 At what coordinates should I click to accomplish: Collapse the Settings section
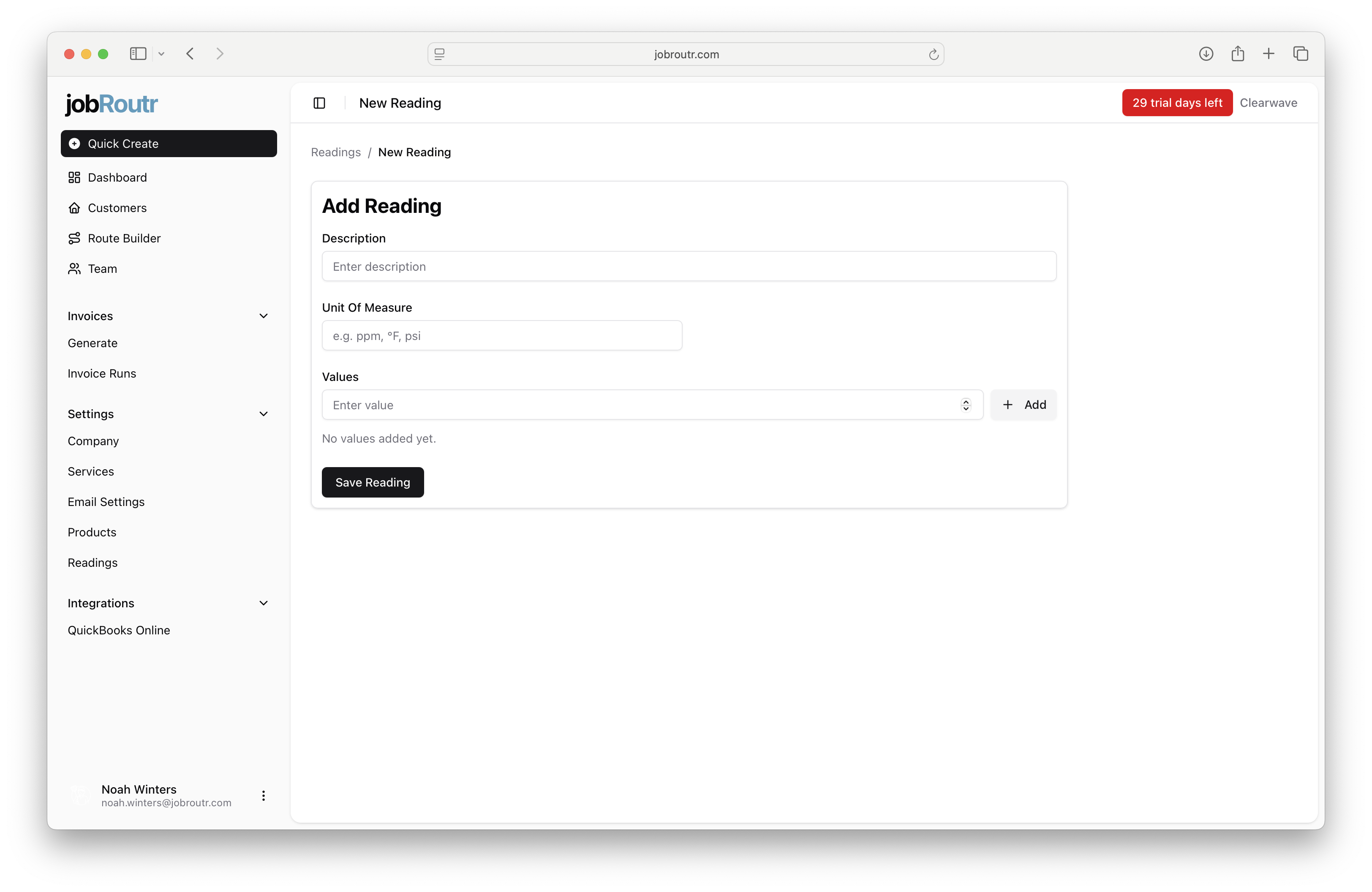264,414
